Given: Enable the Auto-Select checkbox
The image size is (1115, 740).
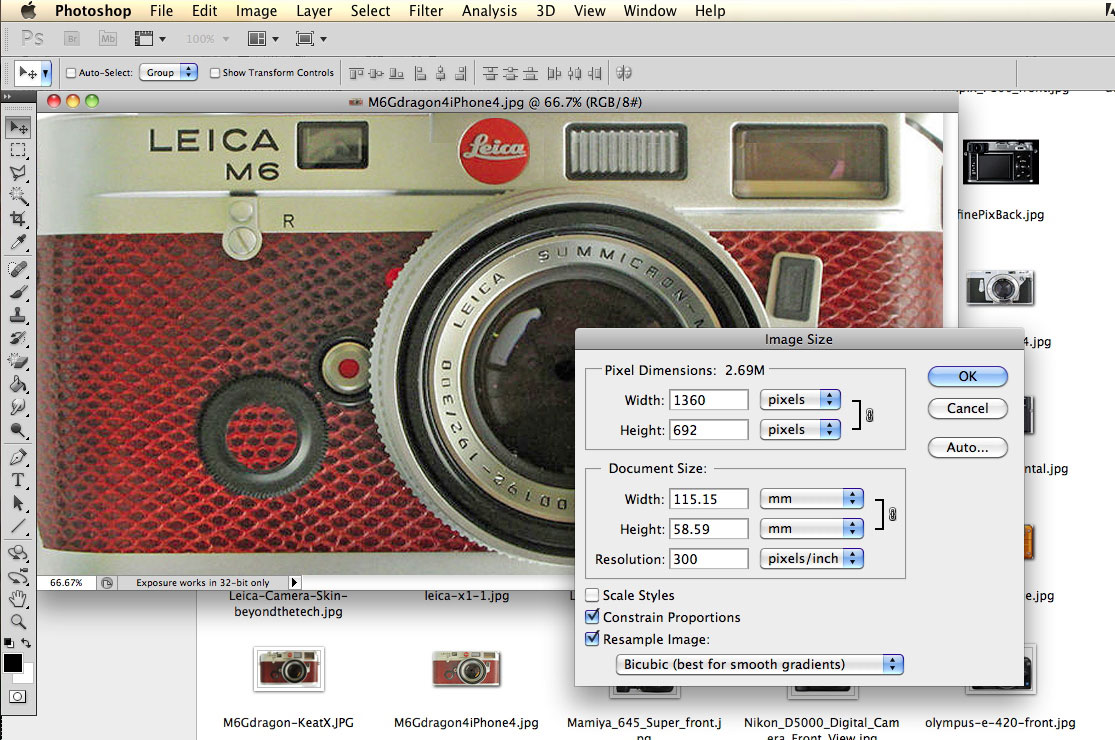Looking at the screenshot, I should click(x=71, y=73).
